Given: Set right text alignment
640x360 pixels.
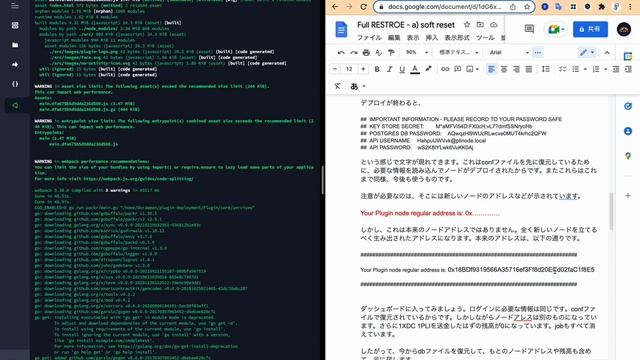Looking at the screenshot, I should point(516,69).
